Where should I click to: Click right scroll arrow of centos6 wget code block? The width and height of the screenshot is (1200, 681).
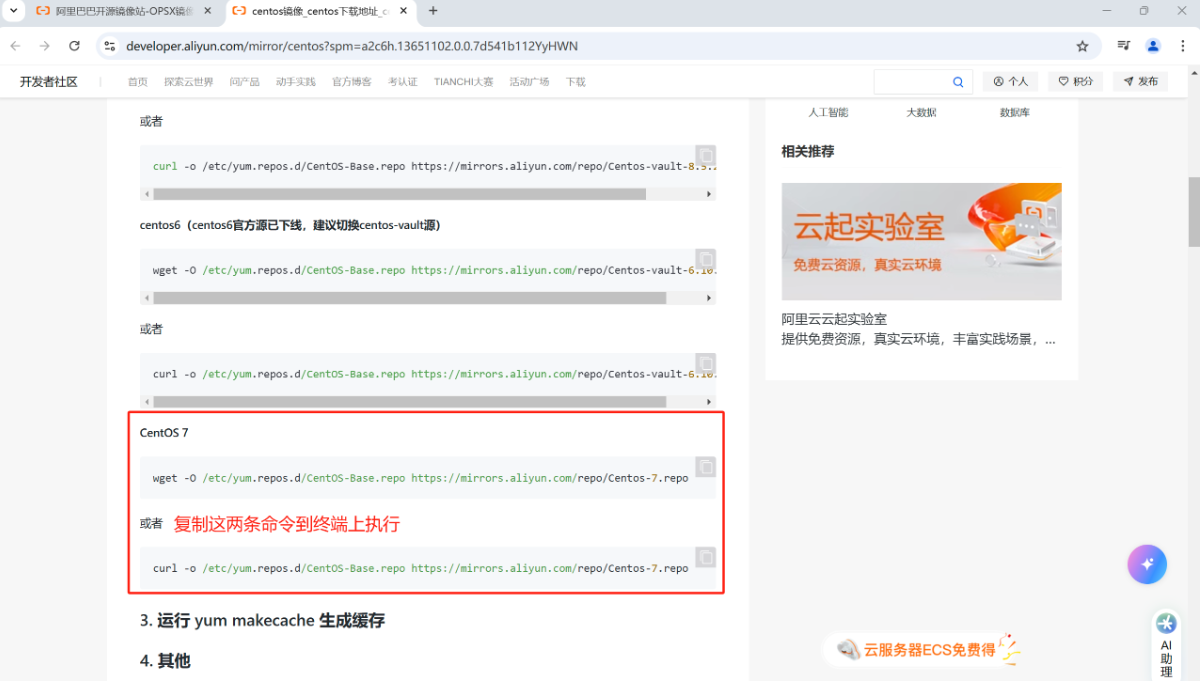point(711,298)
